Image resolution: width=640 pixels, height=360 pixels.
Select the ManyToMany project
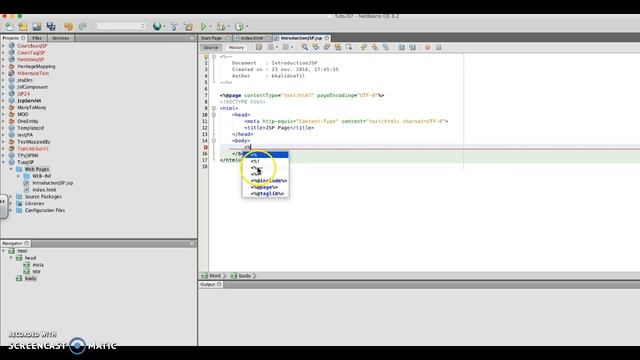(x=31, y=107)
